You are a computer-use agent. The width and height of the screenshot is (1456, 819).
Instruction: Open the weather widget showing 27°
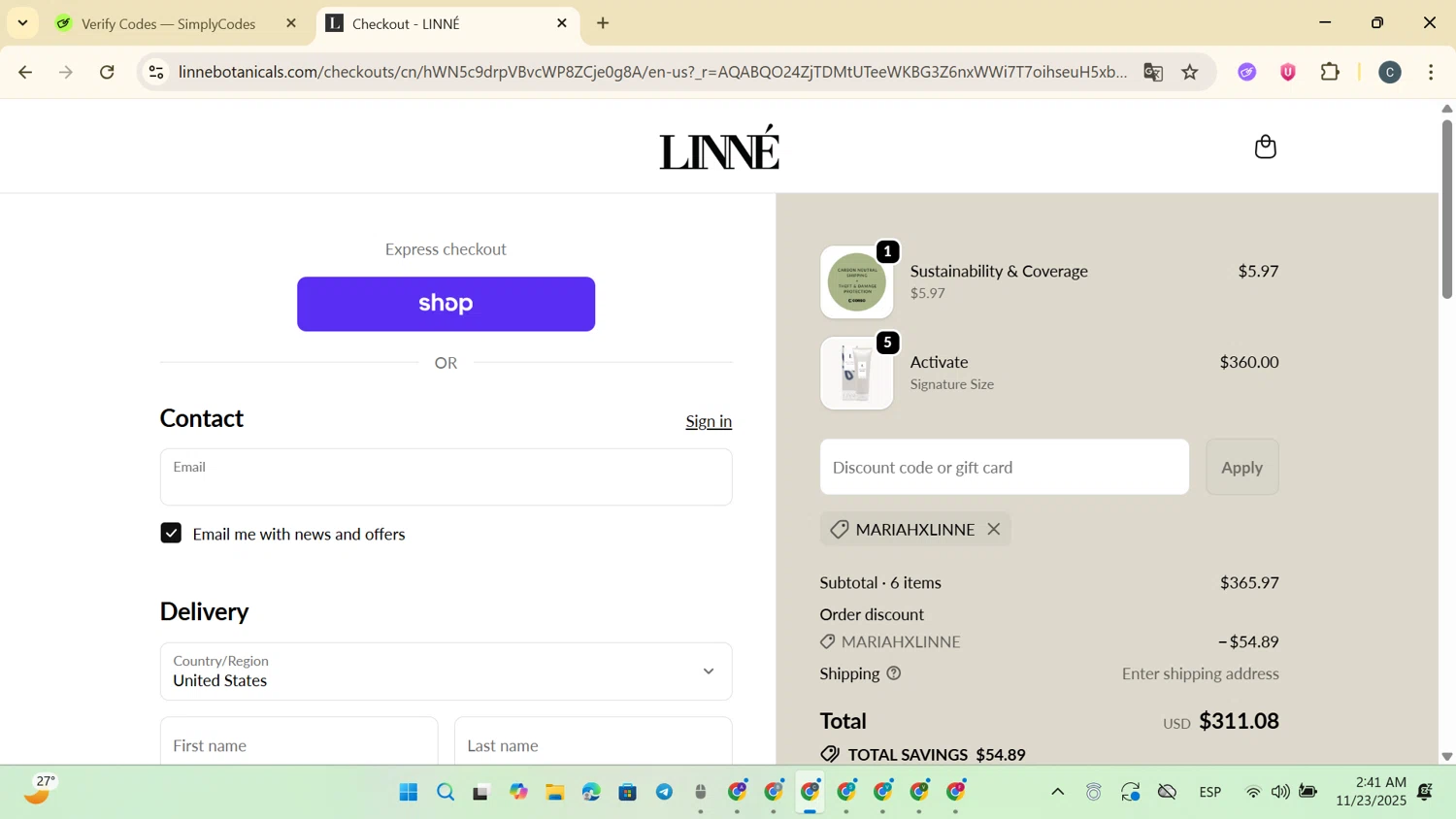click(39, 790)
